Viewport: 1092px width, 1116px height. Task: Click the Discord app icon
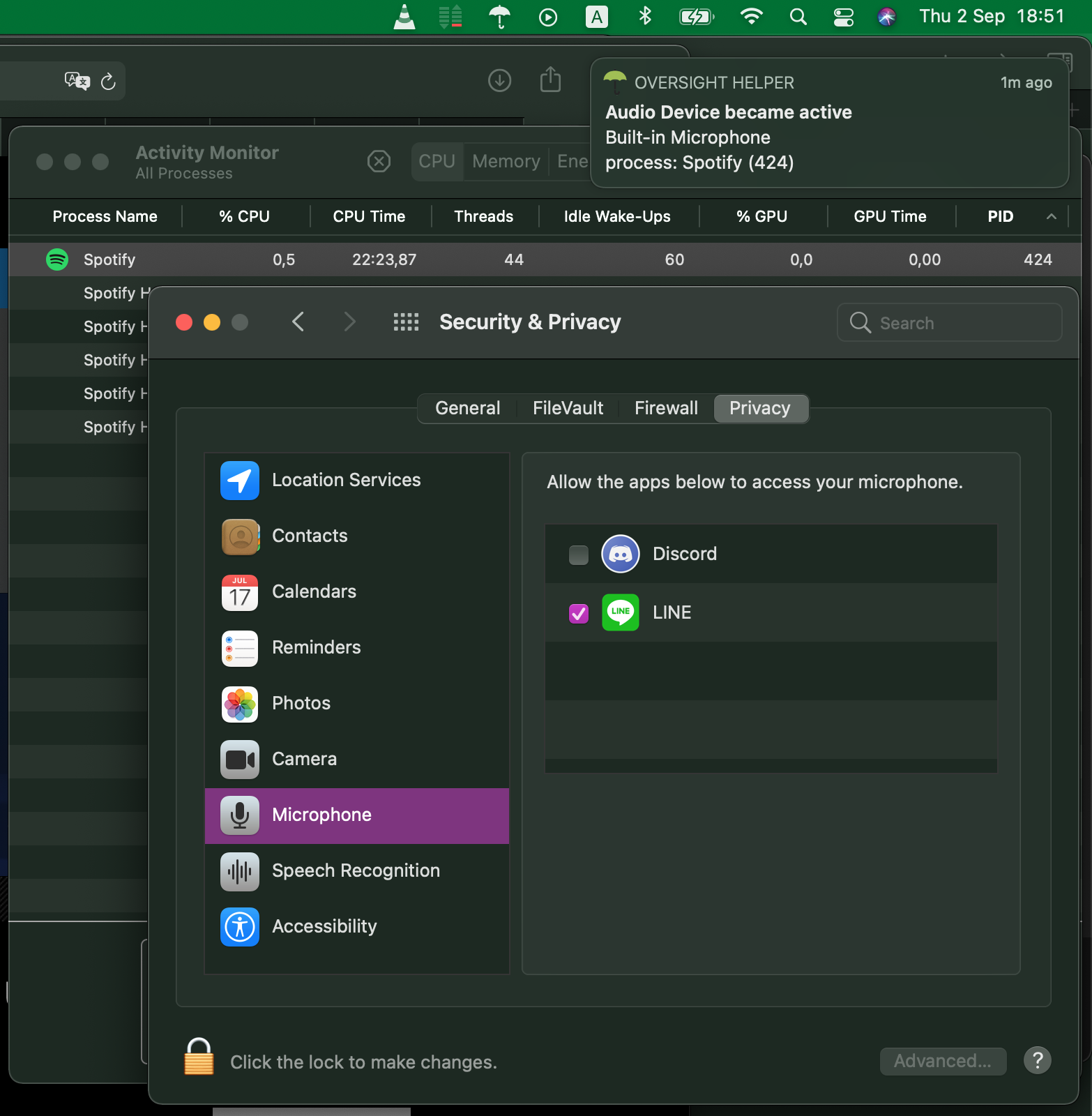[621, 554]
